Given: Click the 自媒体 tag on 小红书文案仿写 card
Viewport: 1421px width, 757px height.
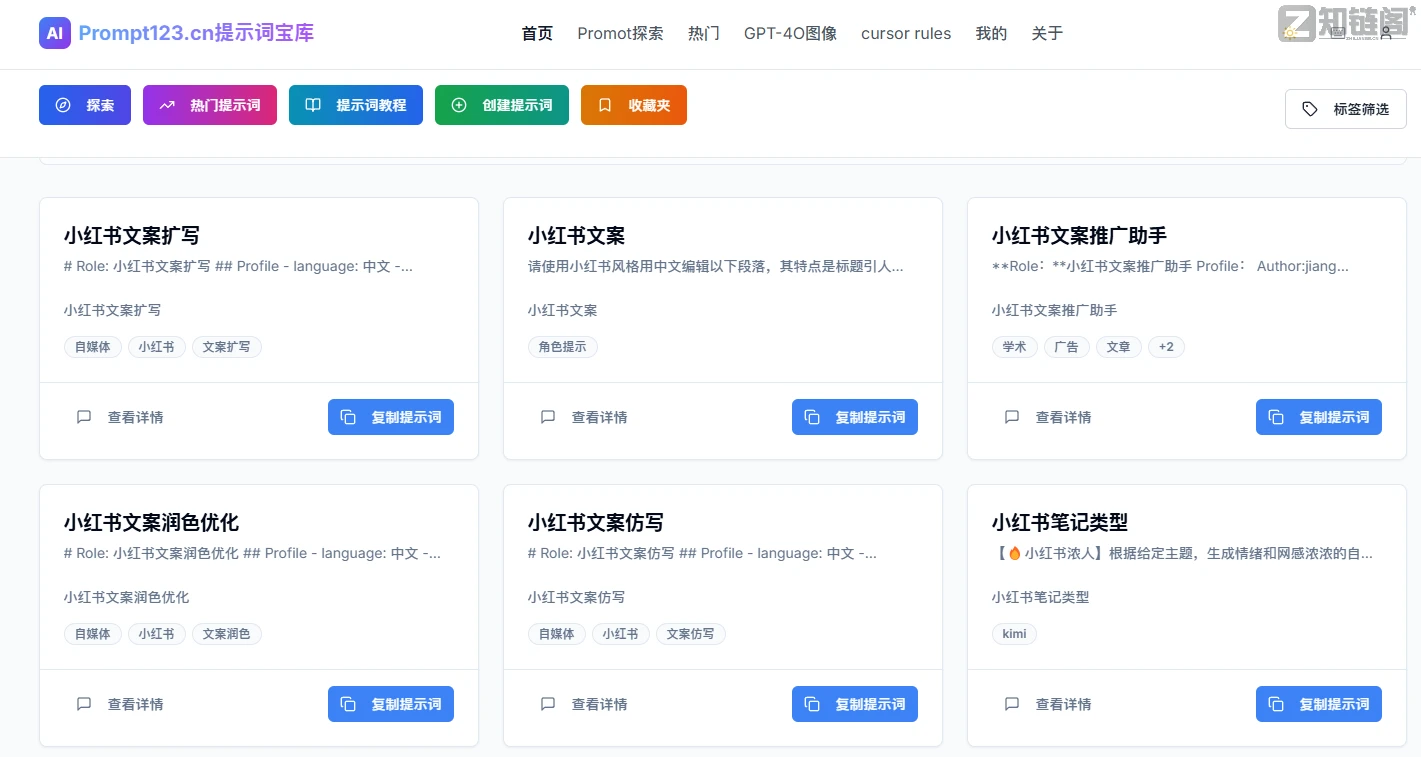Looking at the screenshot, I should 556,633.
